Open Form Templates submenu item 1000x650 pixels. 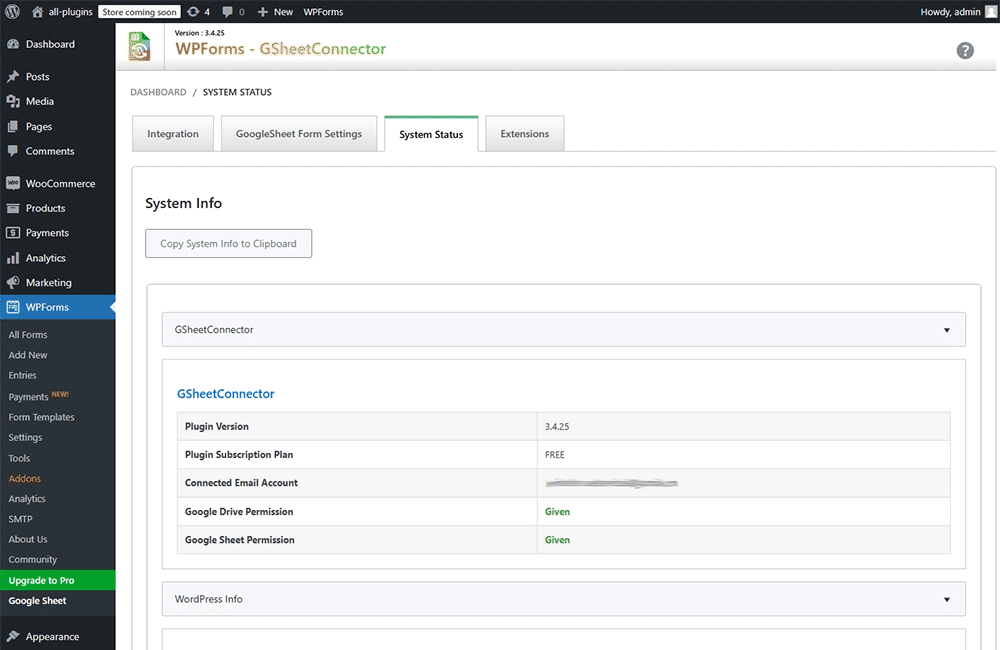click(x=41, y=417)
